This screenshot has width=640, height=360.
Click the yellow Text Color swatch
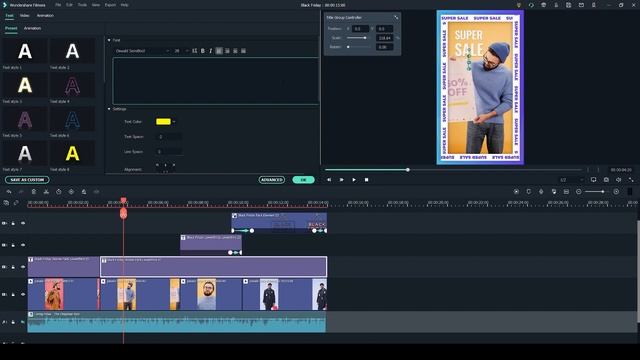click(x=163, y=122)
